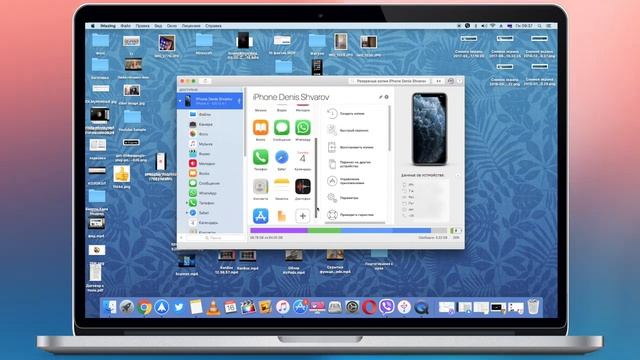This screenshot has width=640, height=360.
Task: Expand the Phone item in the sidebar
Action: click(x=187, y=203)
